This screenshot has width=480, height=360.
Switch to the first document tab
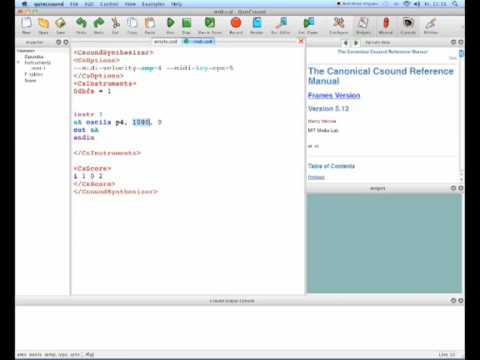pos(166,41)
